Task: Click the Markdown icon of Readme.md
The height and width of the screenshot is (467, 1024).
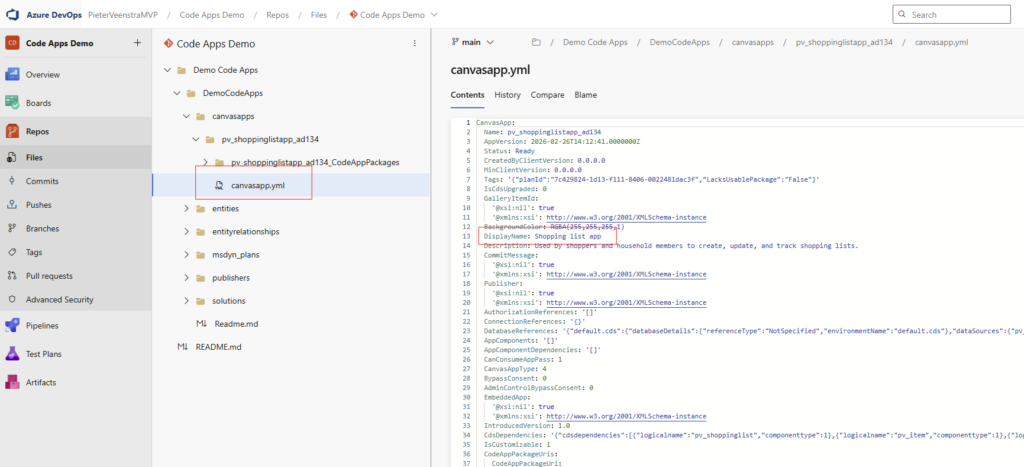Action: tap(201, 324)
